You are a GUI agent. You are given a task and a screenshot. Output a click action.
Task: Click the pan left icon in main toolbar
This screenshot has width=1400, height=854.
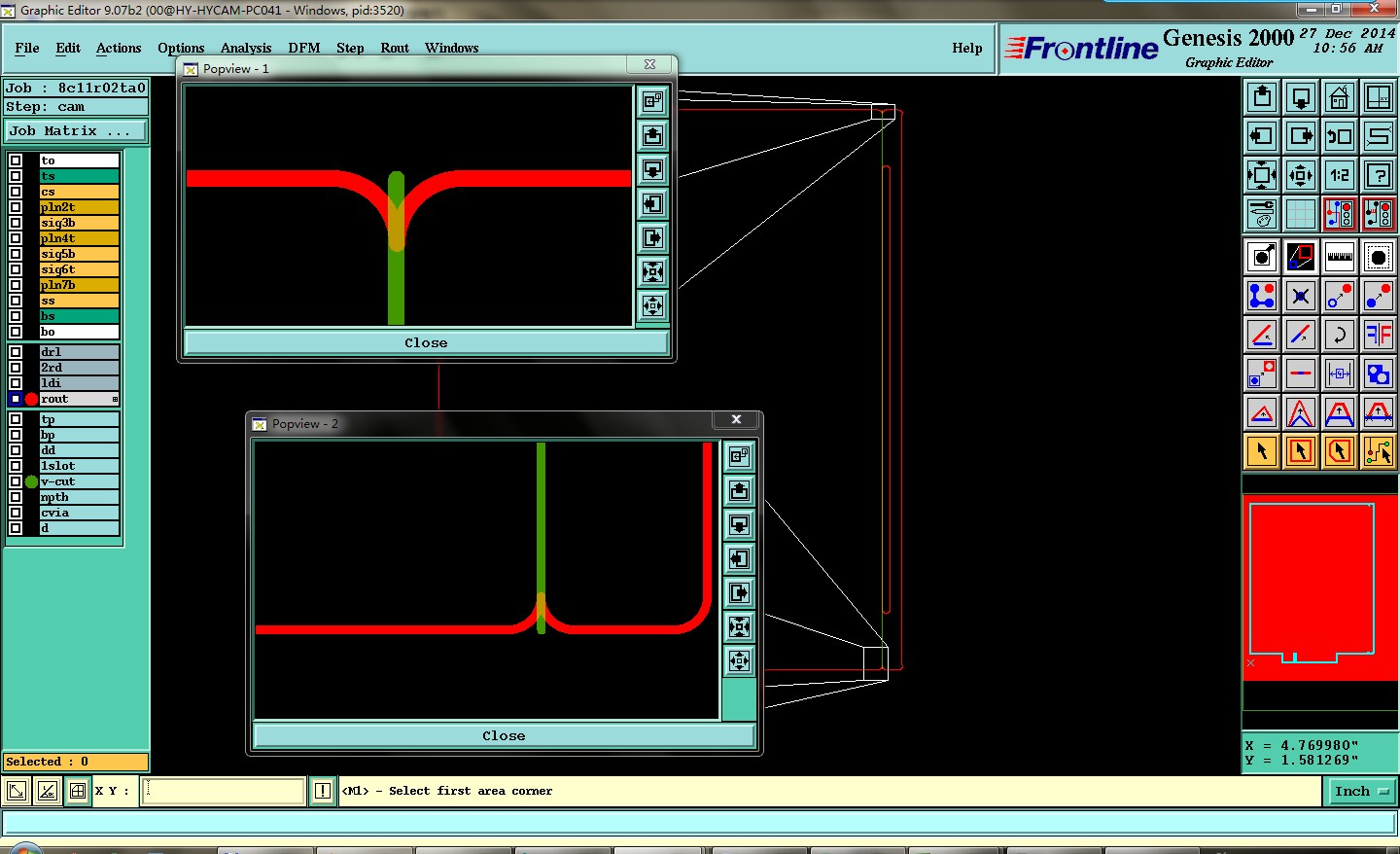click(x=1262, y=136)
